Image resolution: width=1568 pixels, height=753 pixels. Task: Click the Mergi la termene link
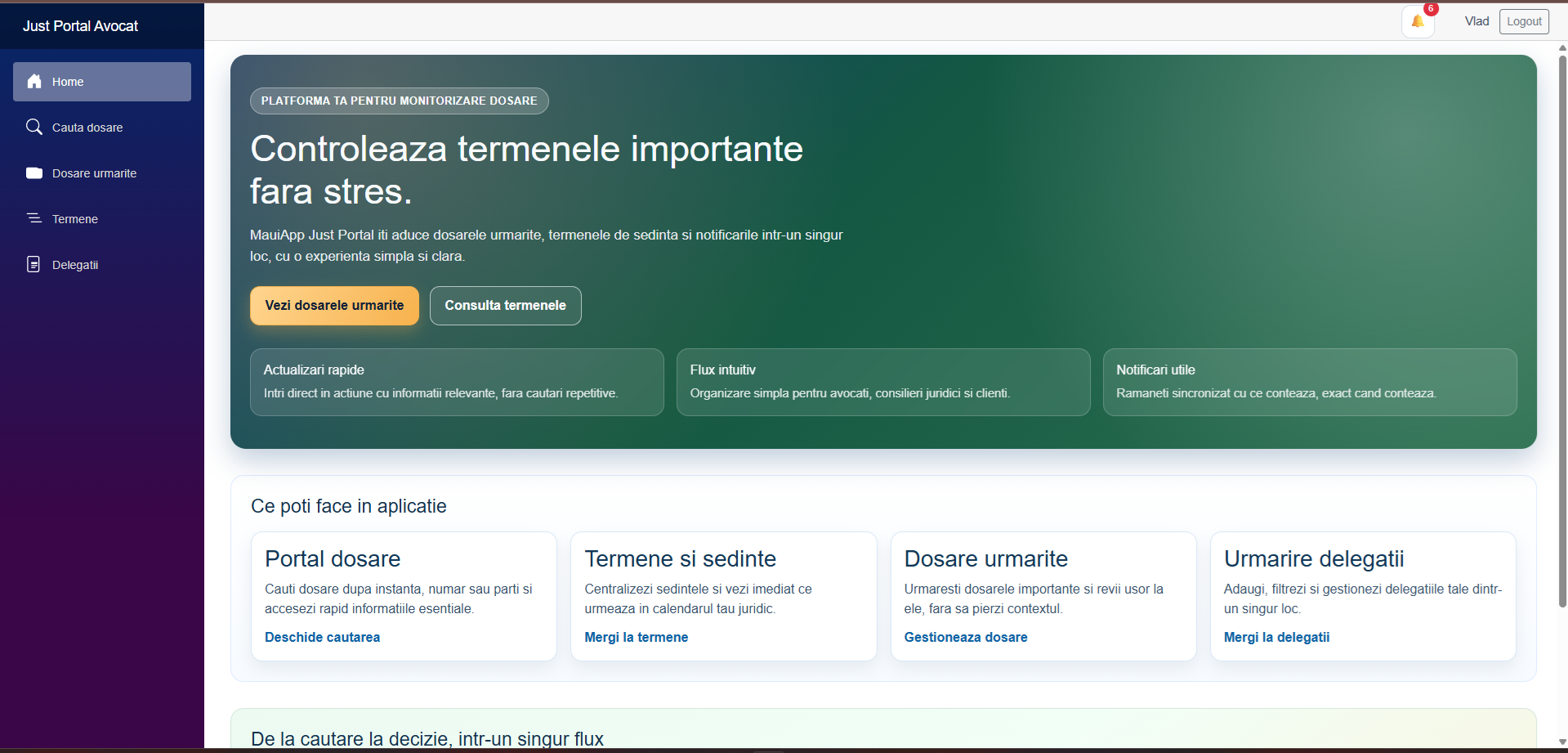(637, 637)
